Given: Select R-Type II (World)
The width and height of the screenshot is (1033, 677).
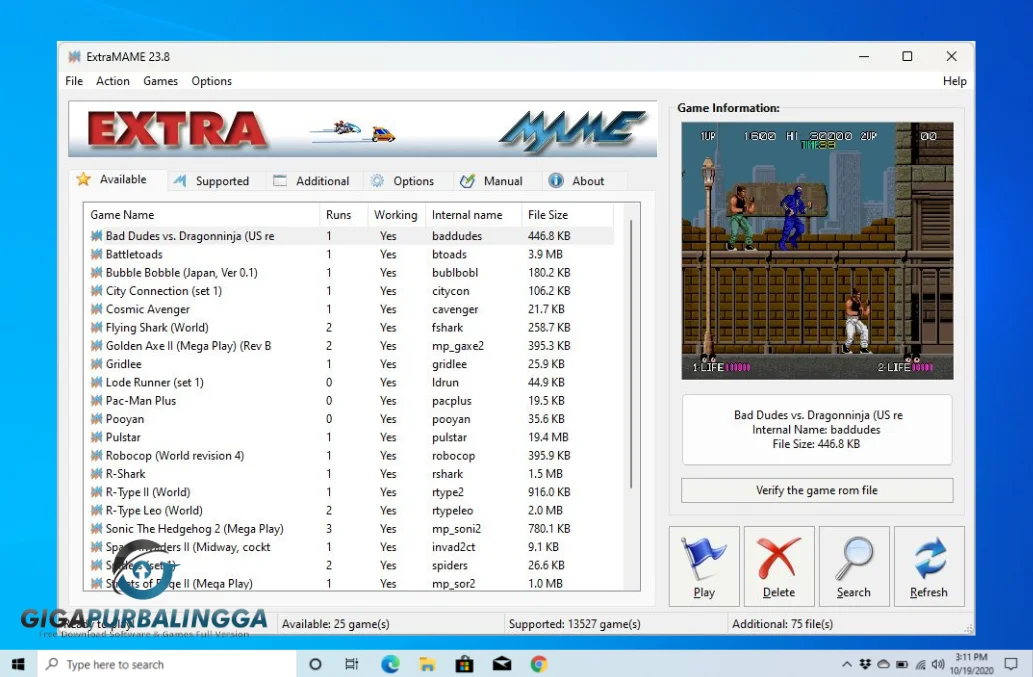Looking at the screenshot, I should point(351,492).
